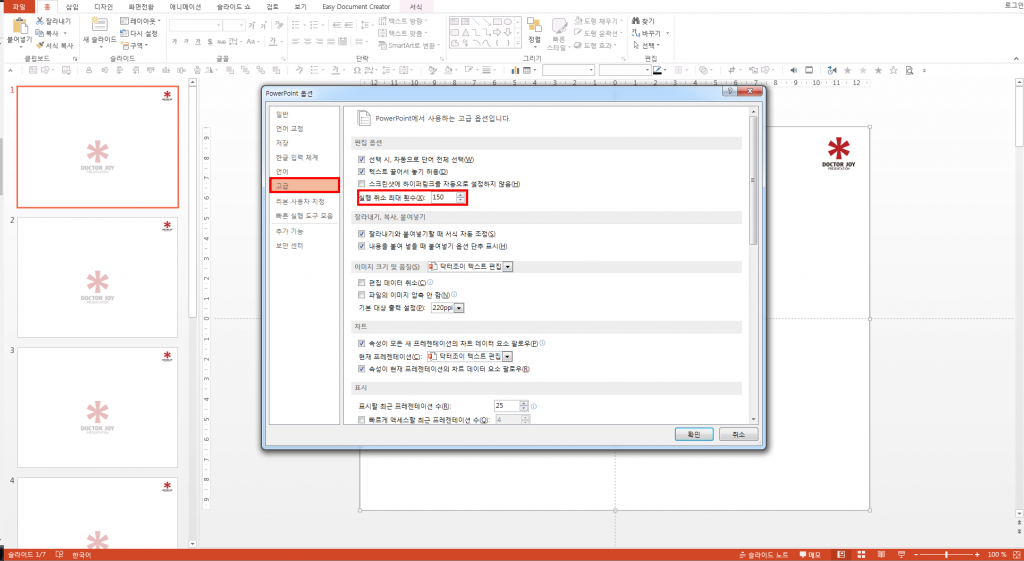Image resolution: width=1024 pixels, height=561 pixels.
Task: Switch to the Insert (삽입) ribbon tab
Action: tap(72, 7)
